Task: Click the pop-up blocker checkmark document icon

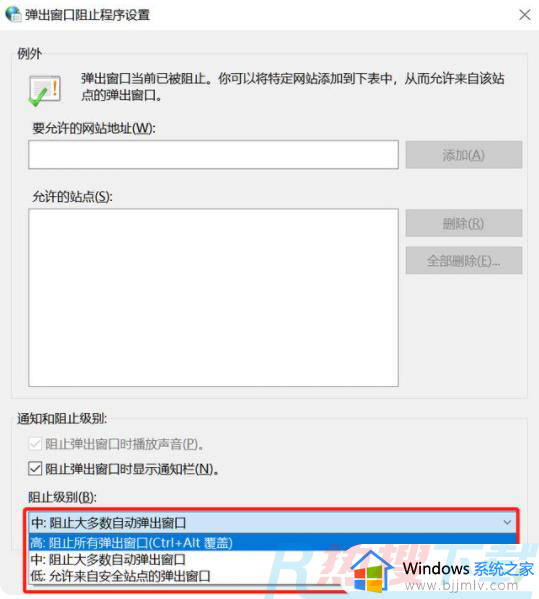Action: 45,91
